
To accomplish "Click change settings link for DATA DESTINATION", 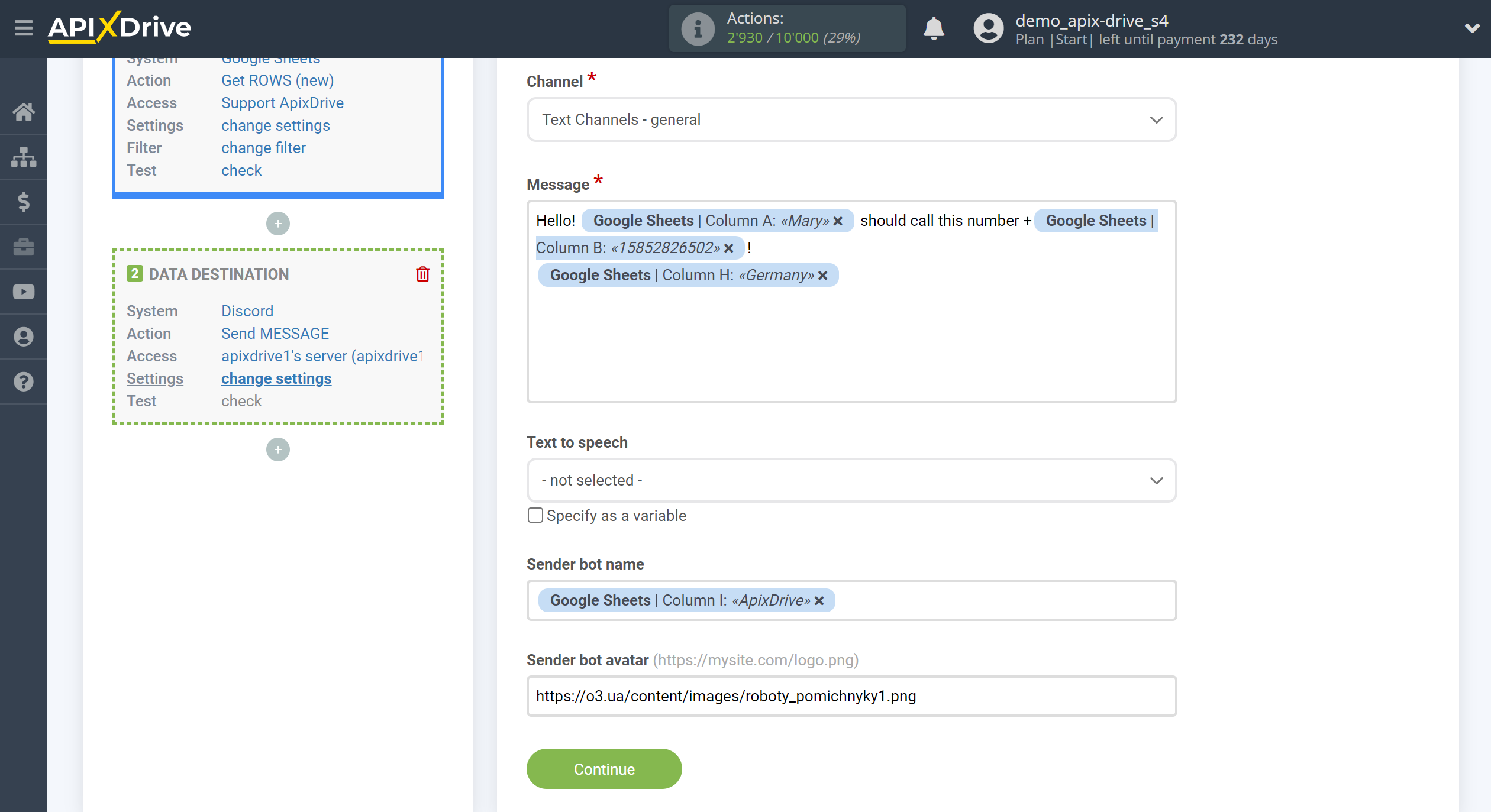I will 276,378.
